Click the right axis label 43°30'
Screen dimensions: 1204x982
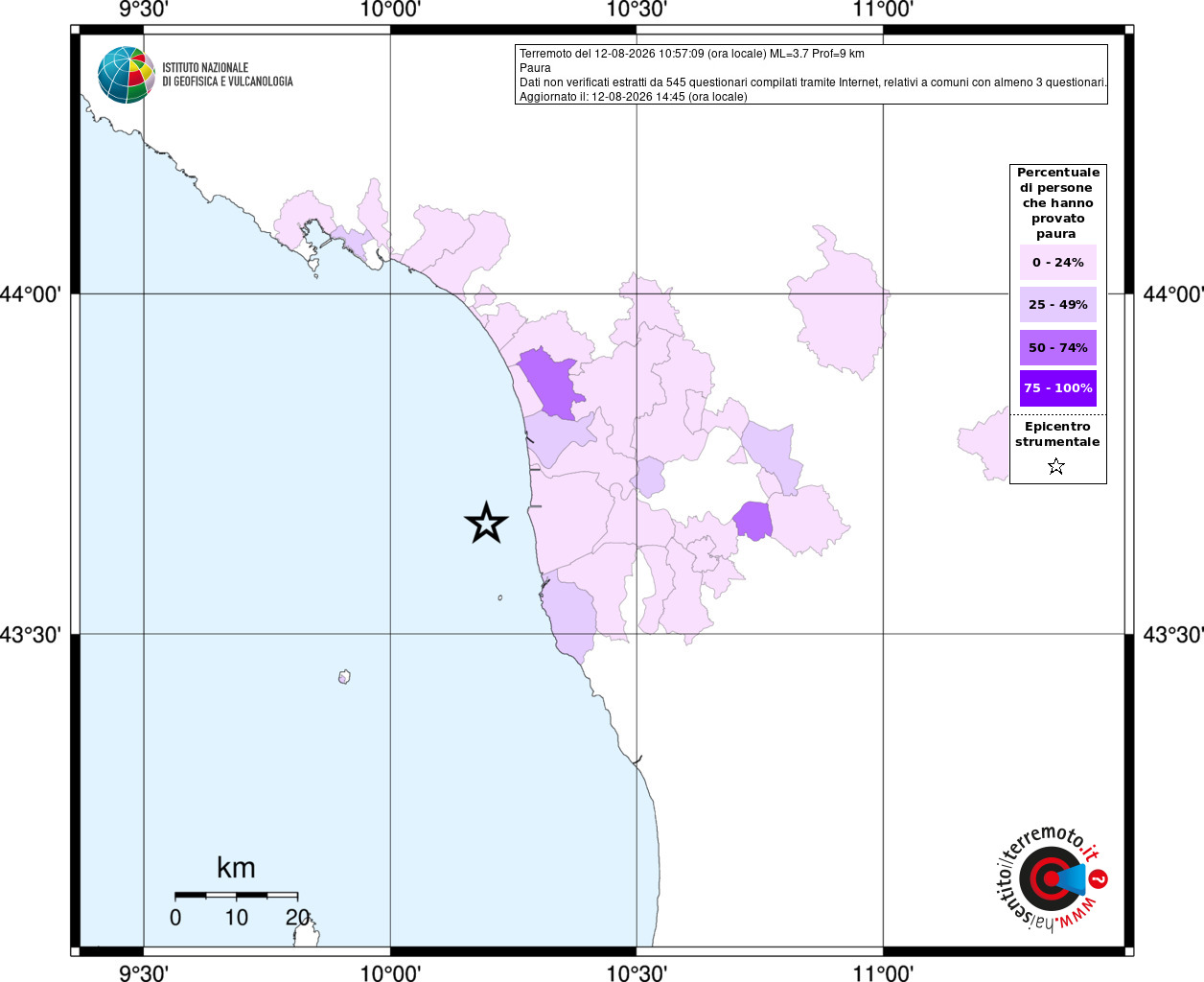[x=1173, y=635]
